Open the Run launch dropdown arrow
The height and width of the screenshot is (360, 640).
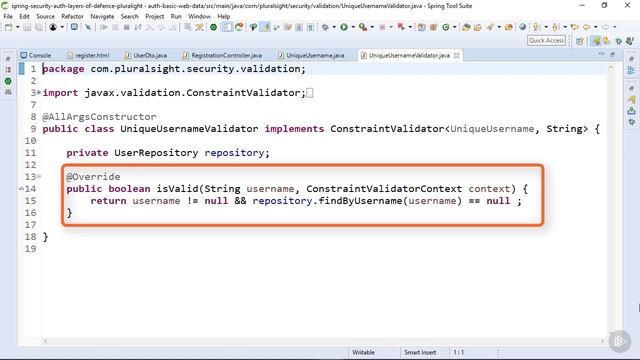coord(353,27)
